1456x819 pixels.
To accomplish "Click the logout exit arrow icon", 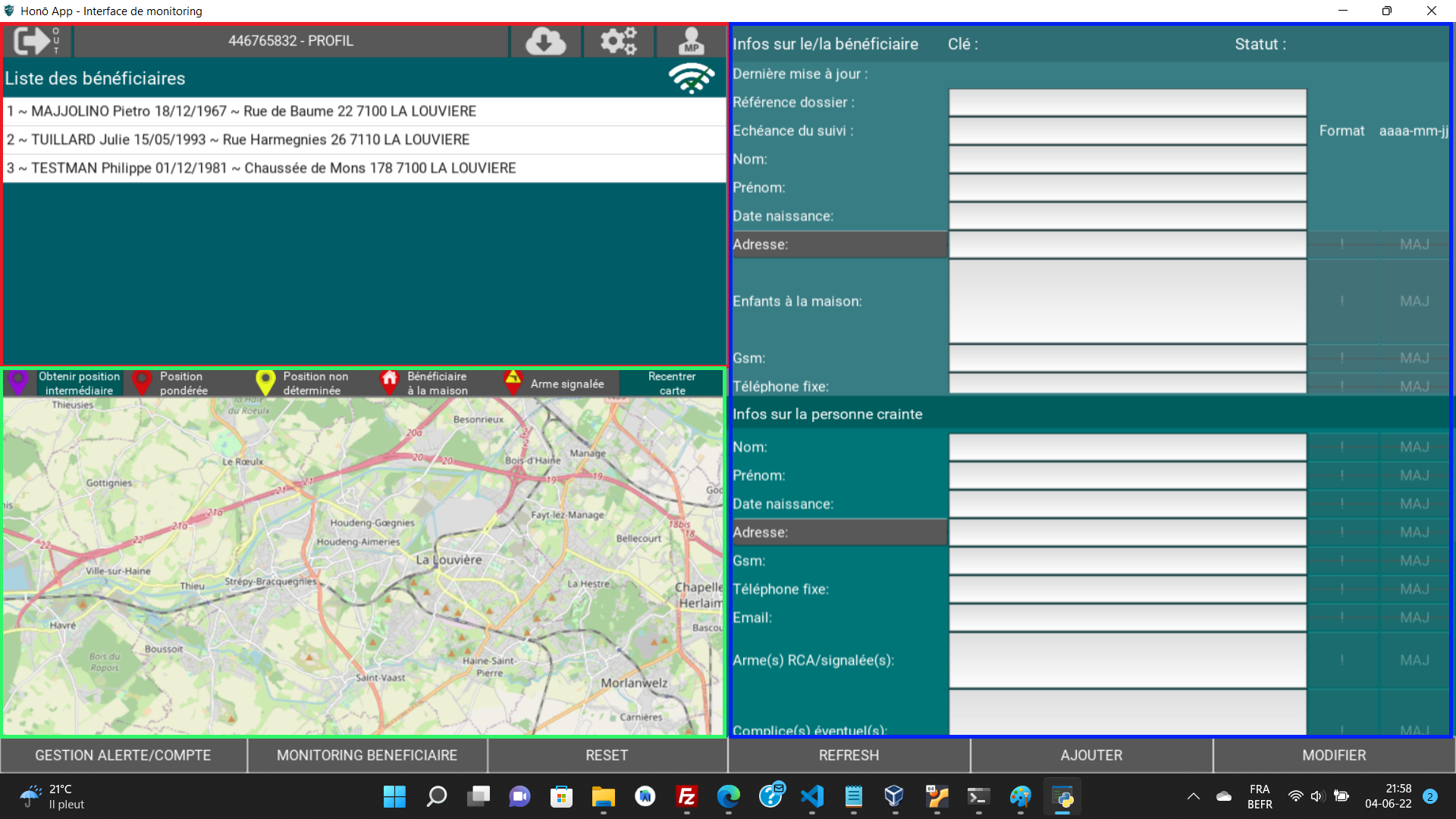I will click(36, 41).
